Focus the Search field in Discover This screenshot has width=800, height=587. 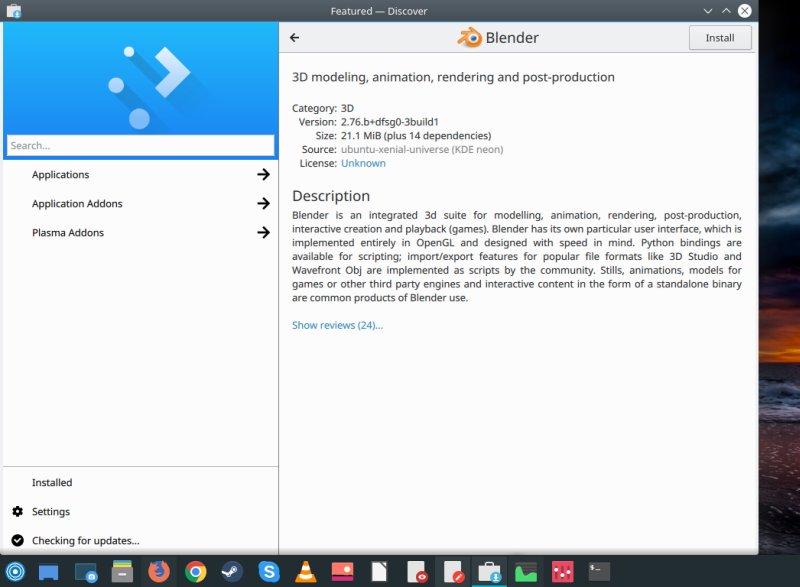coord(141,145)
